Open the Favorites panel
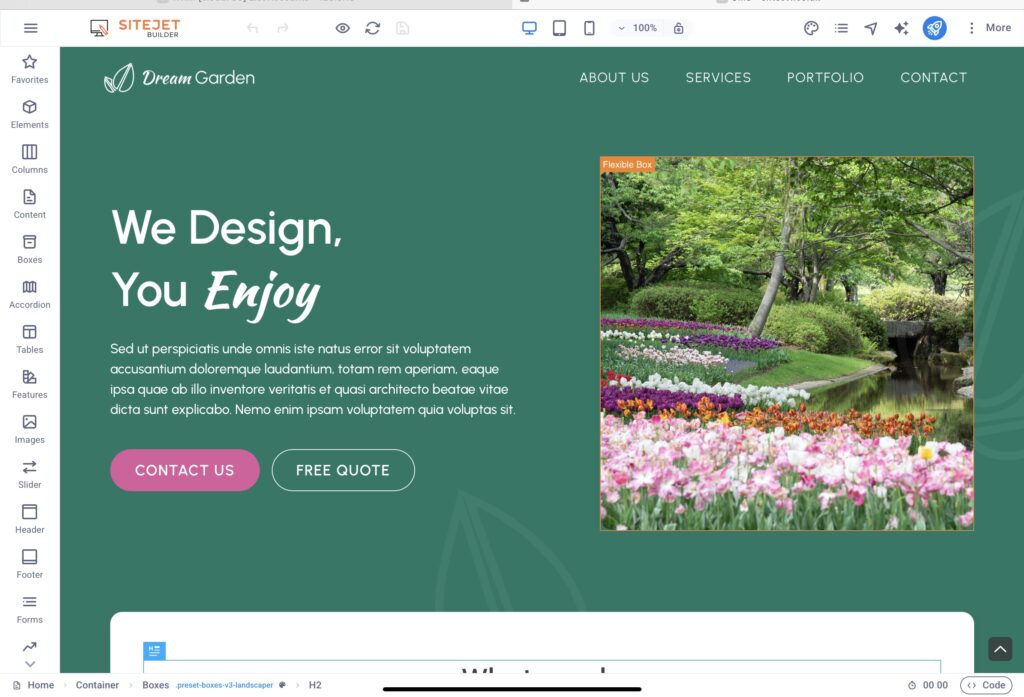Screen dimensions: 1024x697 (x=29, y=69)
